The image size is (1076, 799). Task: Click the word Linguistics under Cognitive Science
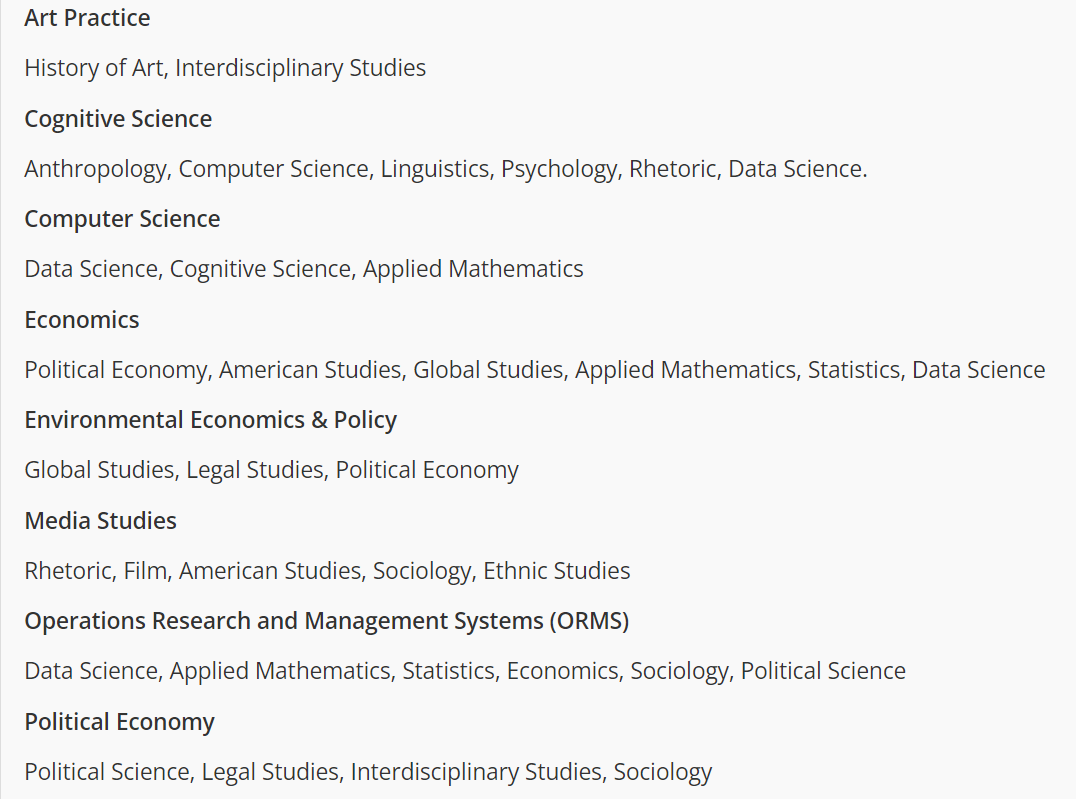click(436, 169)
